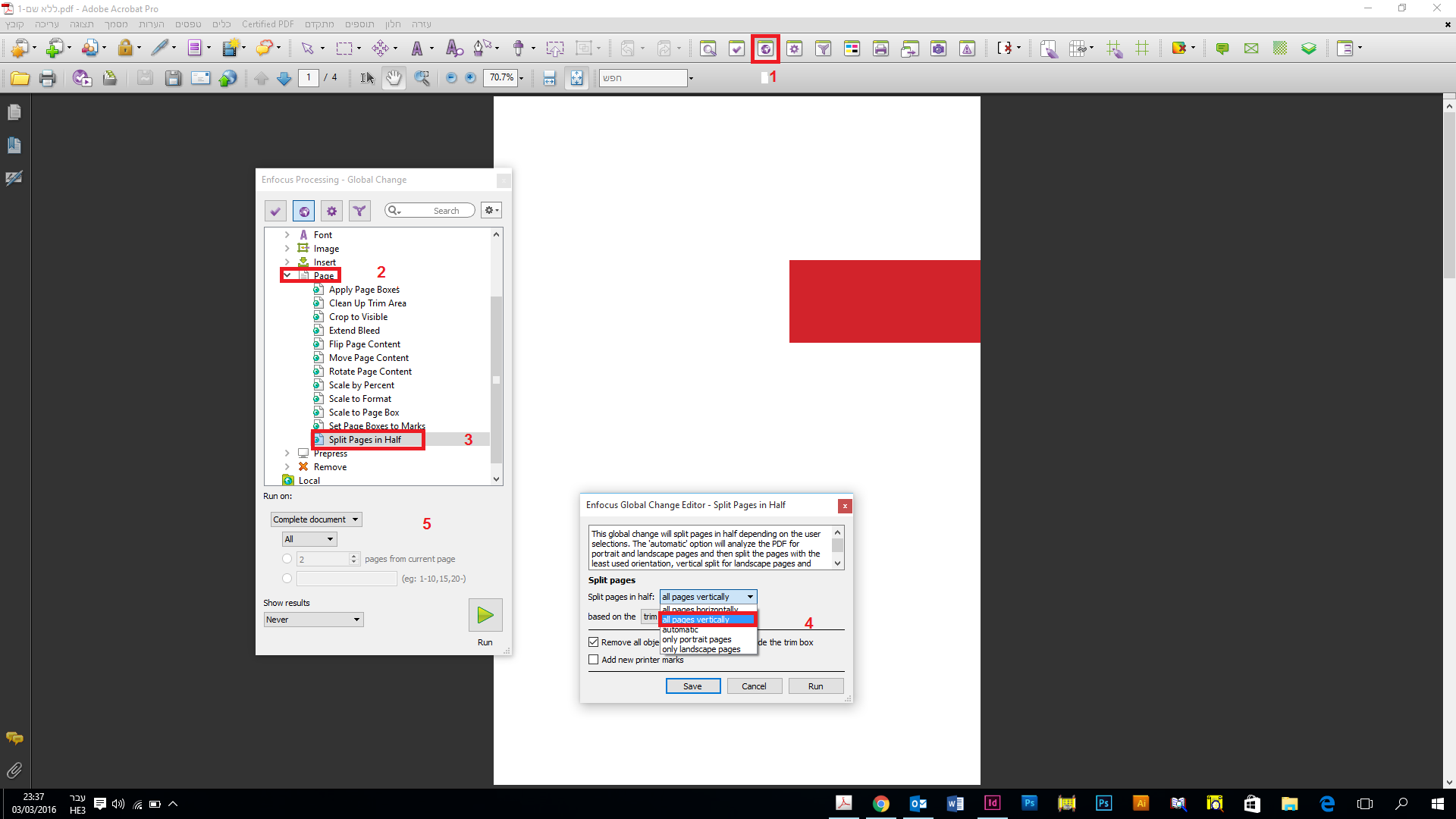Expand the Prepress tree category
This screenshot has height=819, width=1456.
[x=287, y=453]
